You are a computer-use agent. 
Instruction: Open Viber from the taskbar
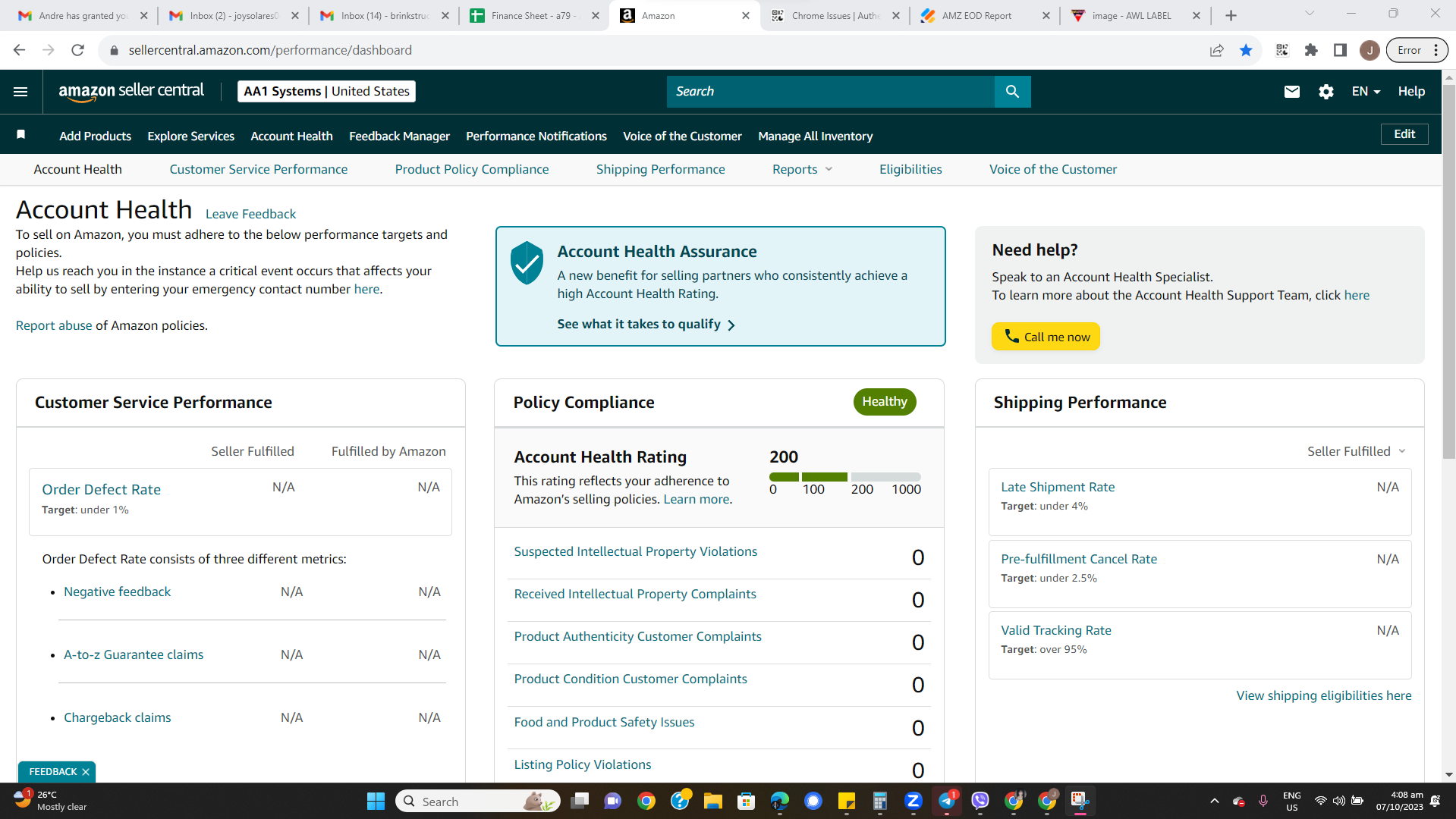point(980,802)
